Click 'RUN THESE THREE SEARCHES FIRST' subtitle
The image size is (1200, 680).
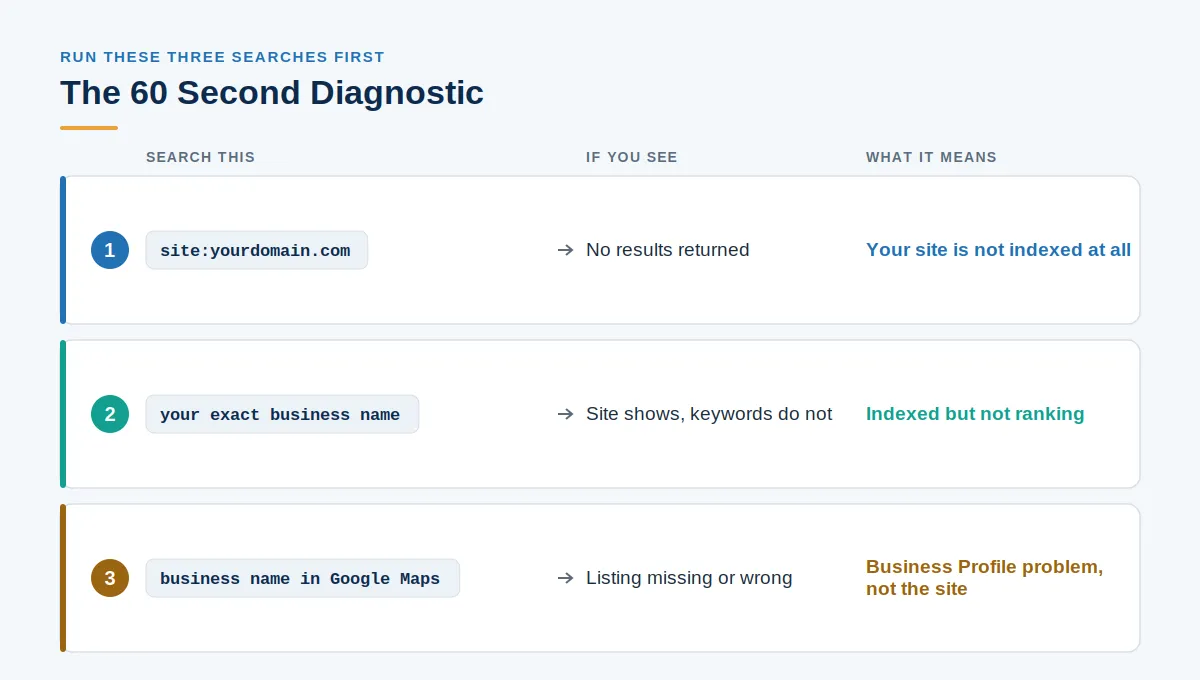222,57
